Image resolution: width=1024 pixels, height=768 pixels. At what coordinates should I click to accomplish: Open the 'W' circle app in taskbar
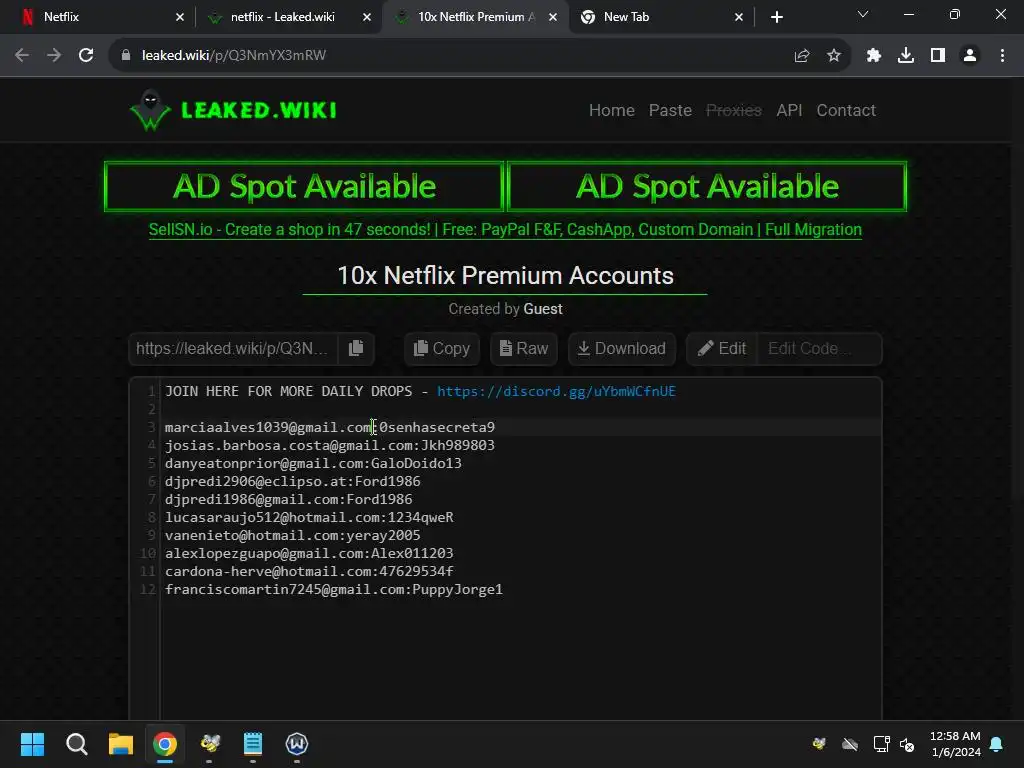(296, 744)
